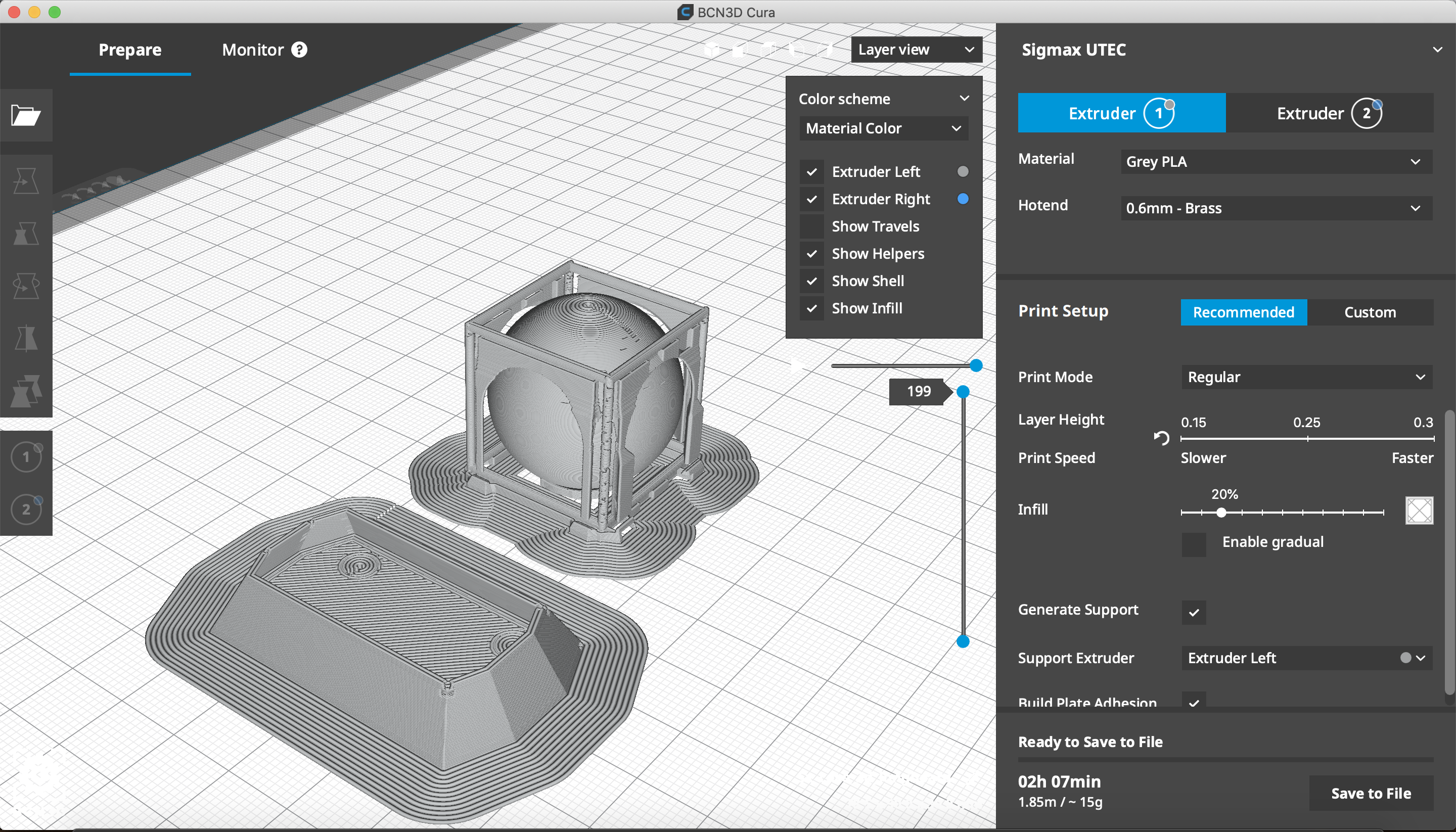Select the Extruder 2 tab
1456x832 pixels.
(1329, 113)
